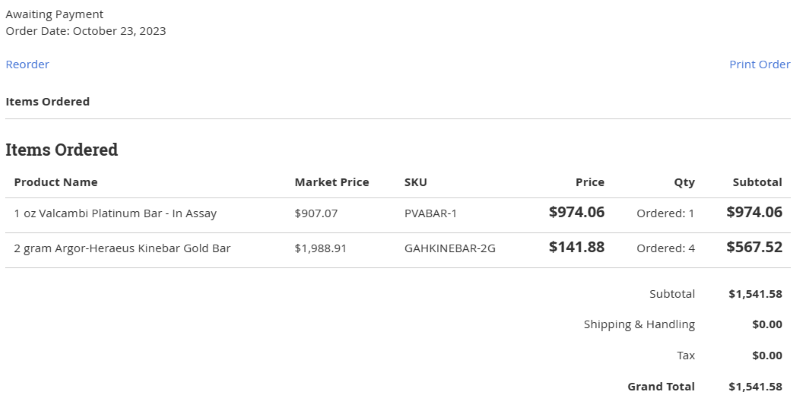The image size is (800, 405).
Task: Open the Print Order link
Action: point(759,64)
